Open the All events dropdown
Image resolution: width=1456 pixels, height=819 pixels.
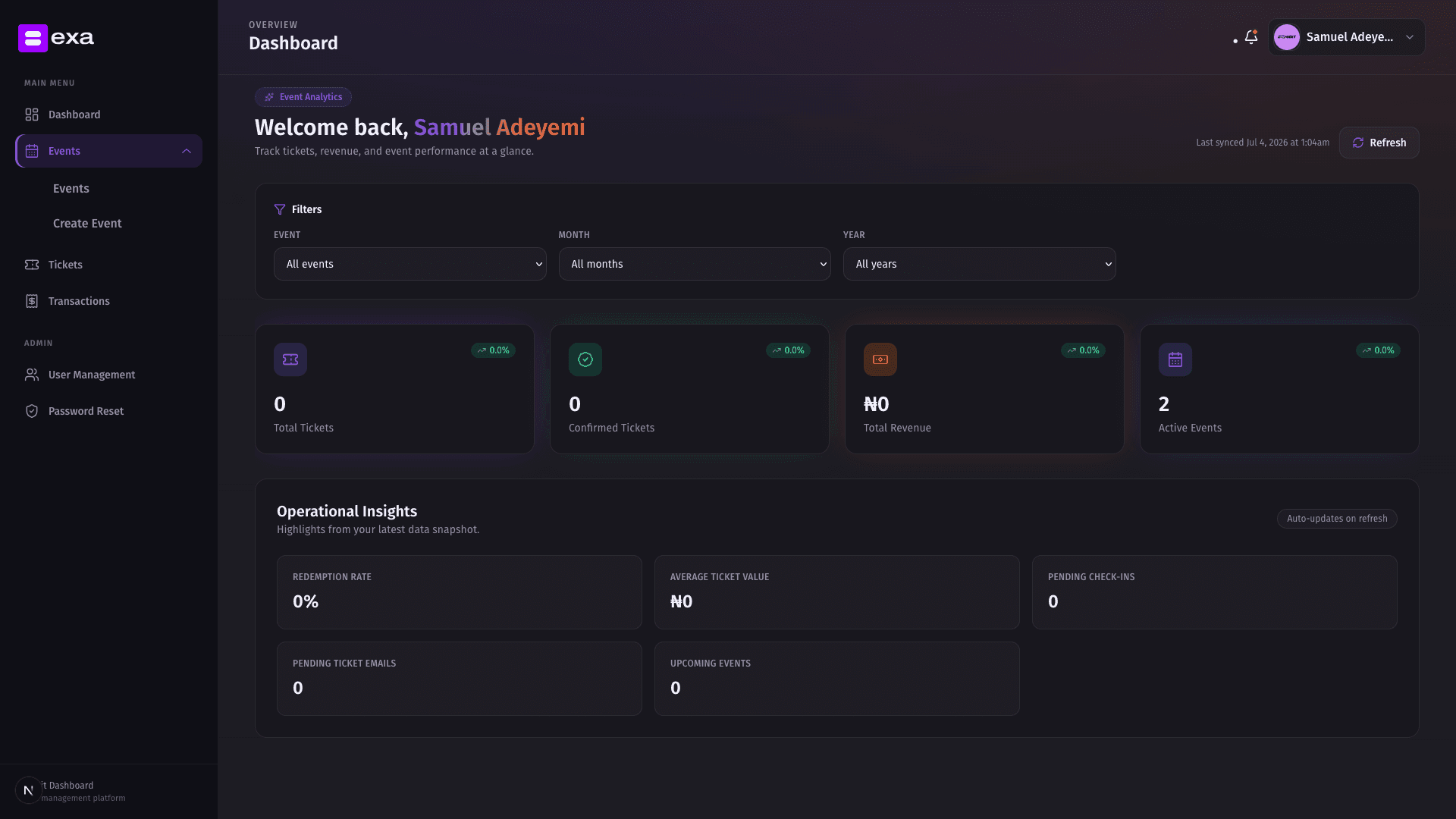410,264
